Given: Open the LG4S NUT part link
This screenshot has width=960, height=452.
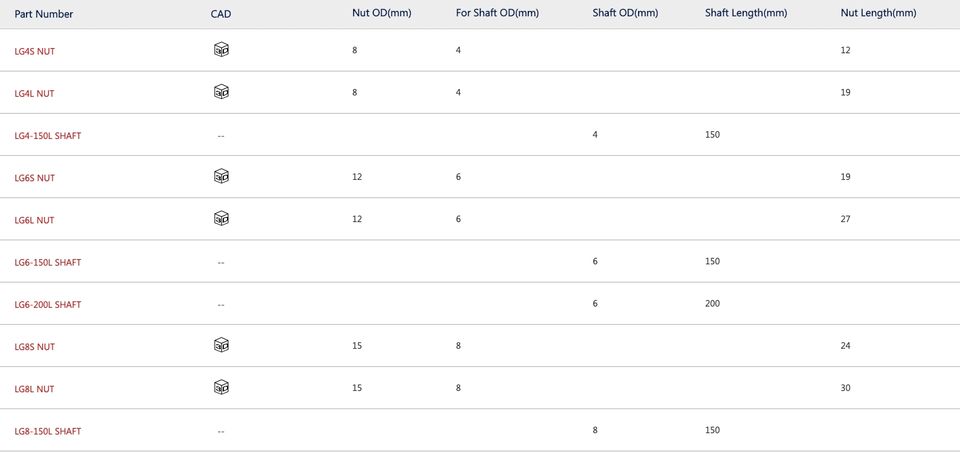Looking at the screenshot, I should [x=34, y=51].
